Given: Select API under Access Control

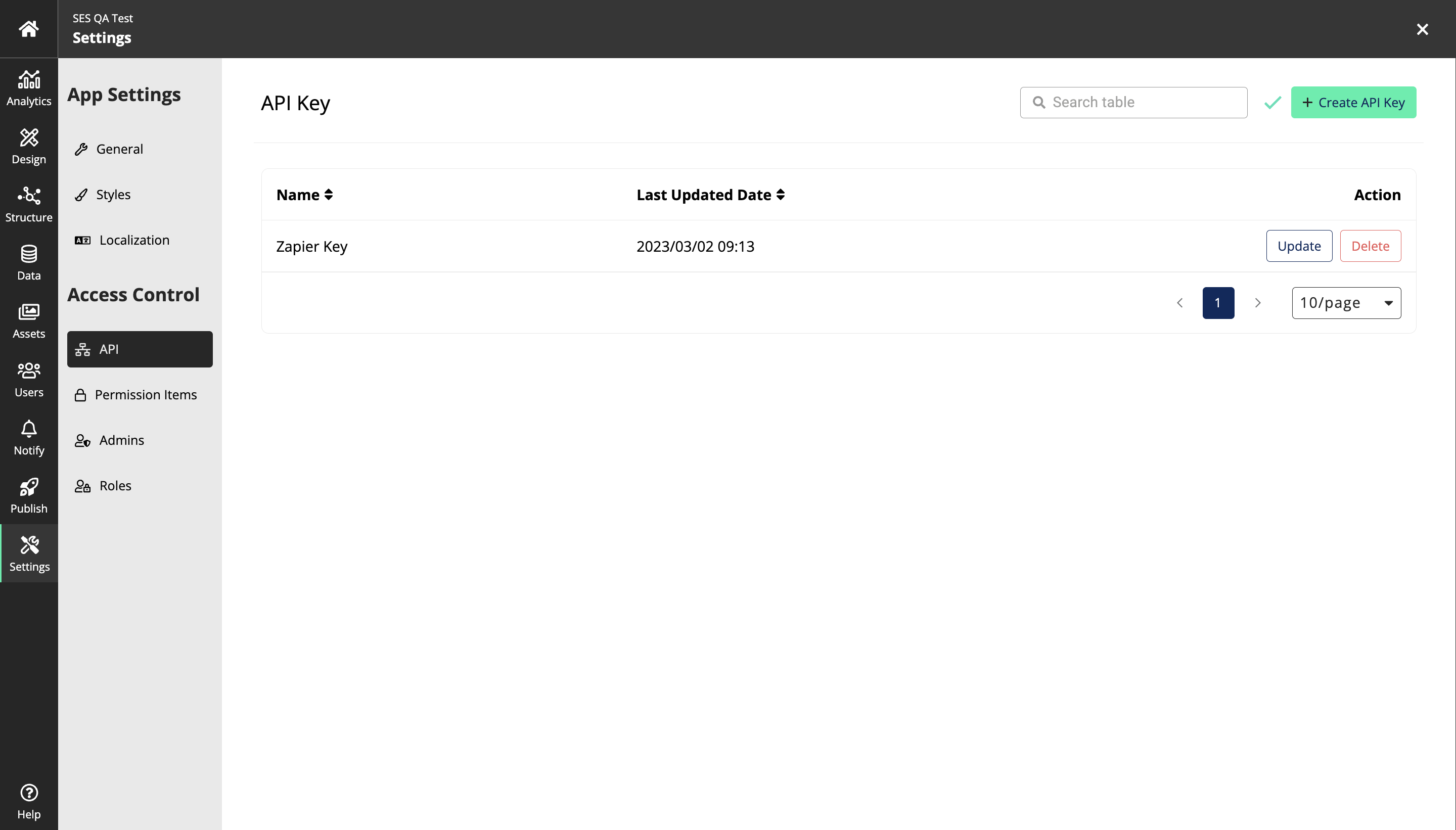Looking at the screenshot, I should click(x=140, y=349).
